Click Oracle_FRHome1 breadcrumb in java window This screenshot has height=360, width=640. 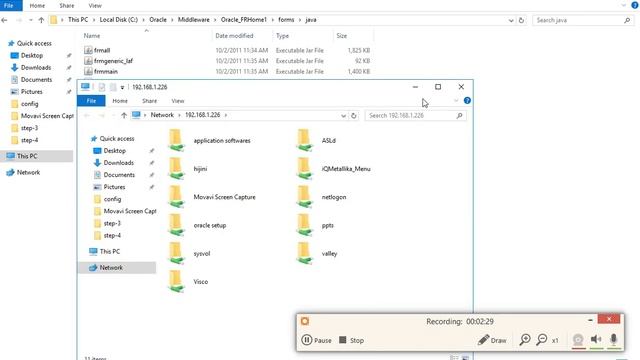coord(244,20)
